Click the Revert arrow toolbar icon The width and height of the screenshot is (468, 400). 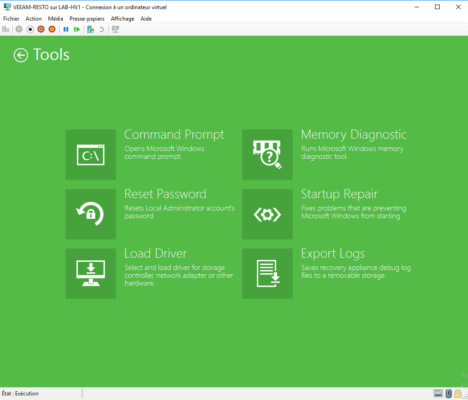click(x=102, y=29)
